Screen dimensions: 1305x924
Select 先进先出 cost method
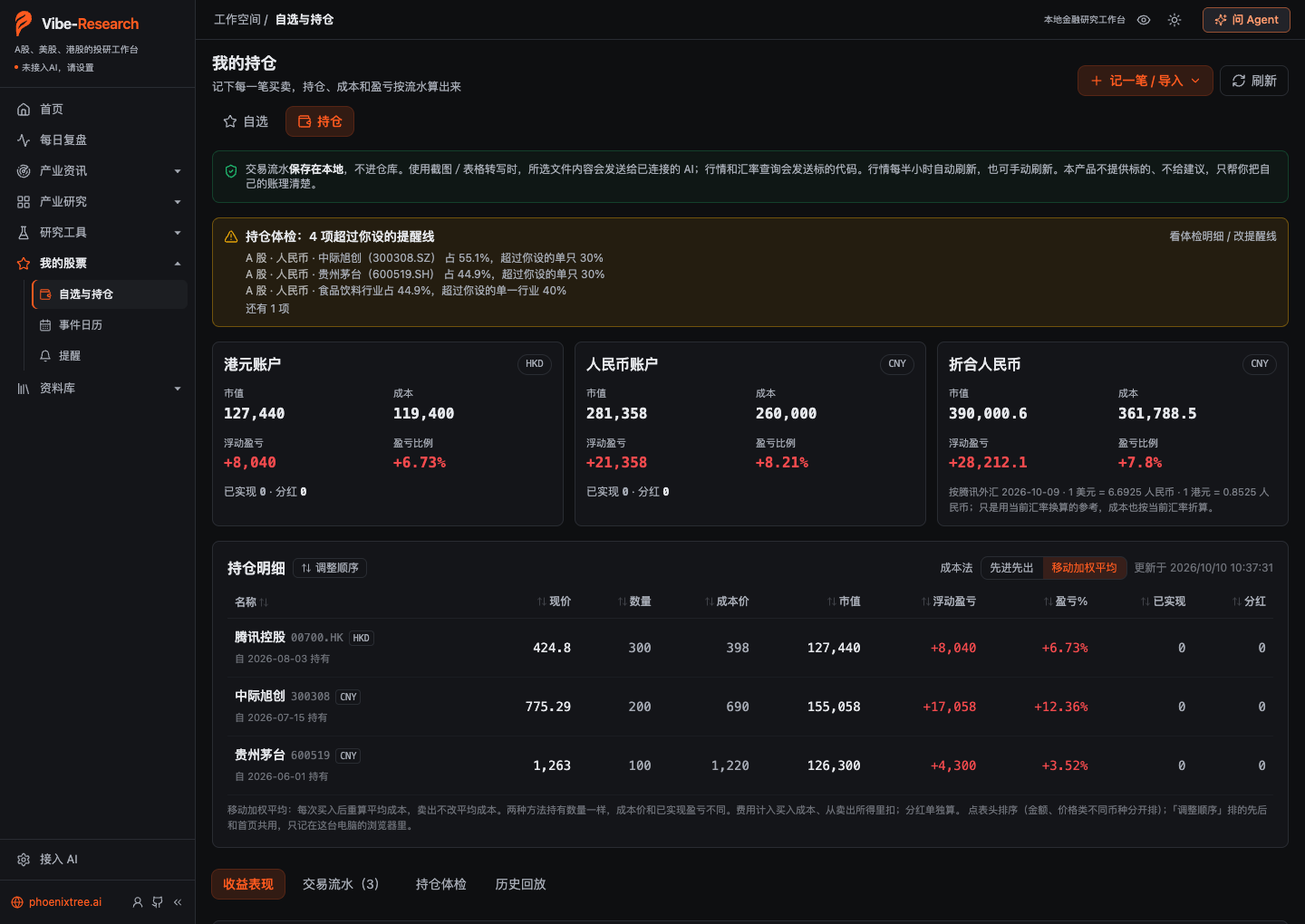click(x=1011, y=568)
